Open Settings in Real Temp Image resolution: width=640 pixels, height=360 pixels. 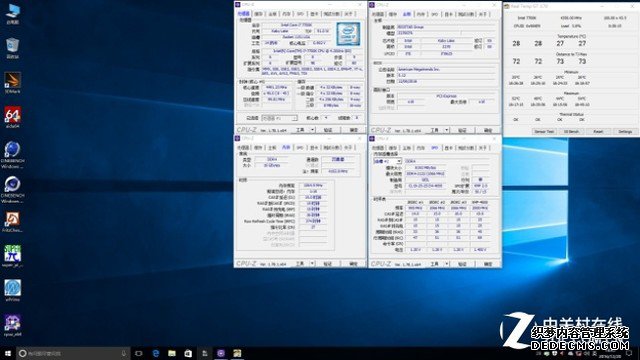[625, 131]
